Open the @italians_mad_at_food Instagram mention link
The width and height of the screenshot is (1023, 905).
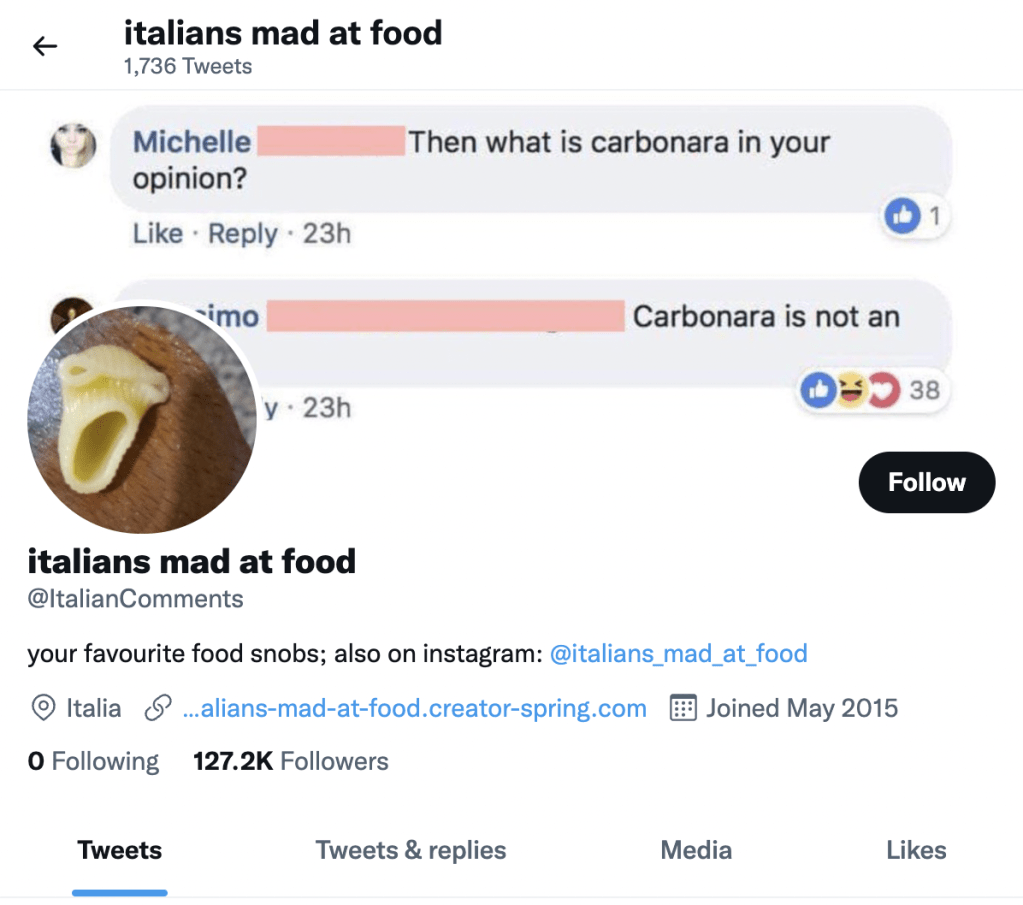(x=678, y=654)
